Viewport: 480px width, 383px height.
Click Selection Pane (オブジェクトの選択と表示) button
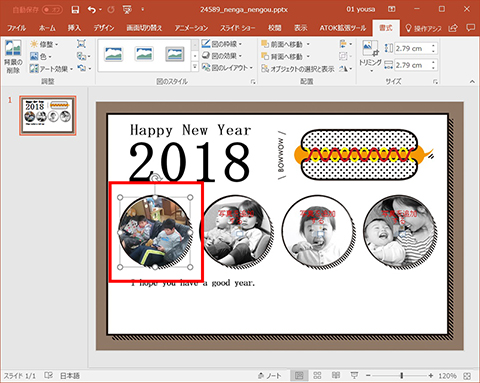point(298,69)
